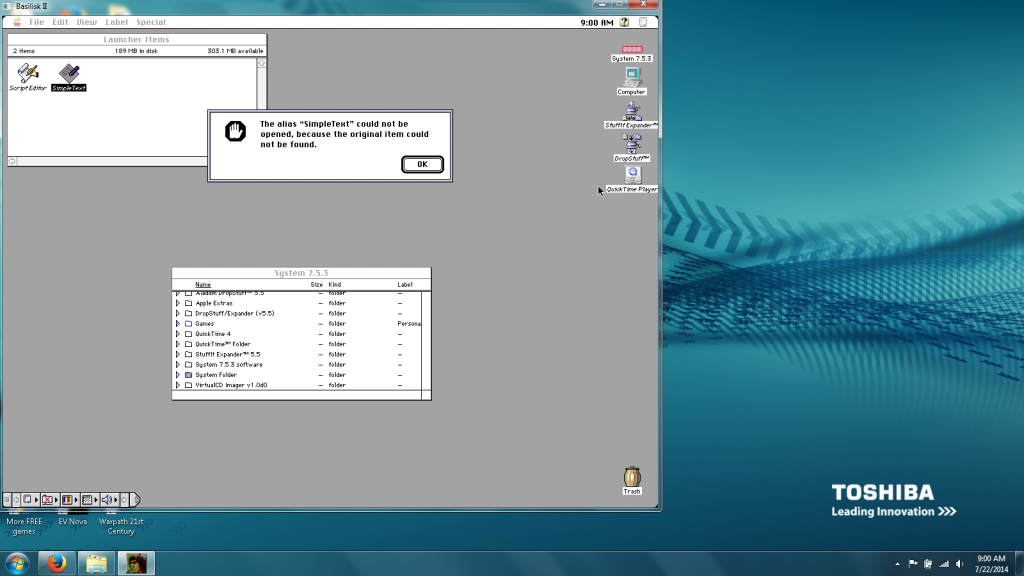Screen dimensions: 1024x576
Task: Open the View menu
Action: [x=87, y=22]
